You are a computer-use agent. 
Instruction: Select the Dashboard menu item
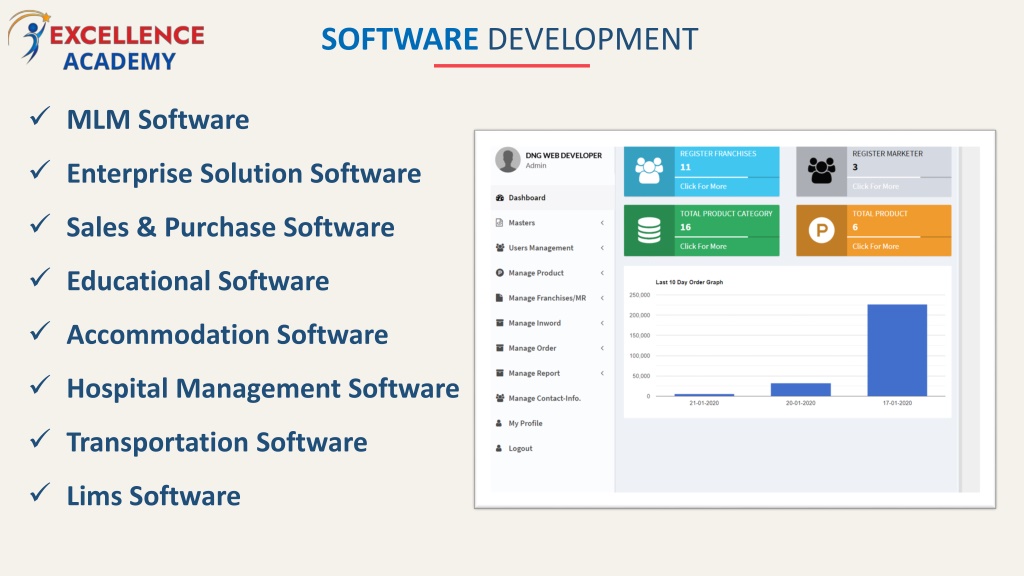coord(527,198)
